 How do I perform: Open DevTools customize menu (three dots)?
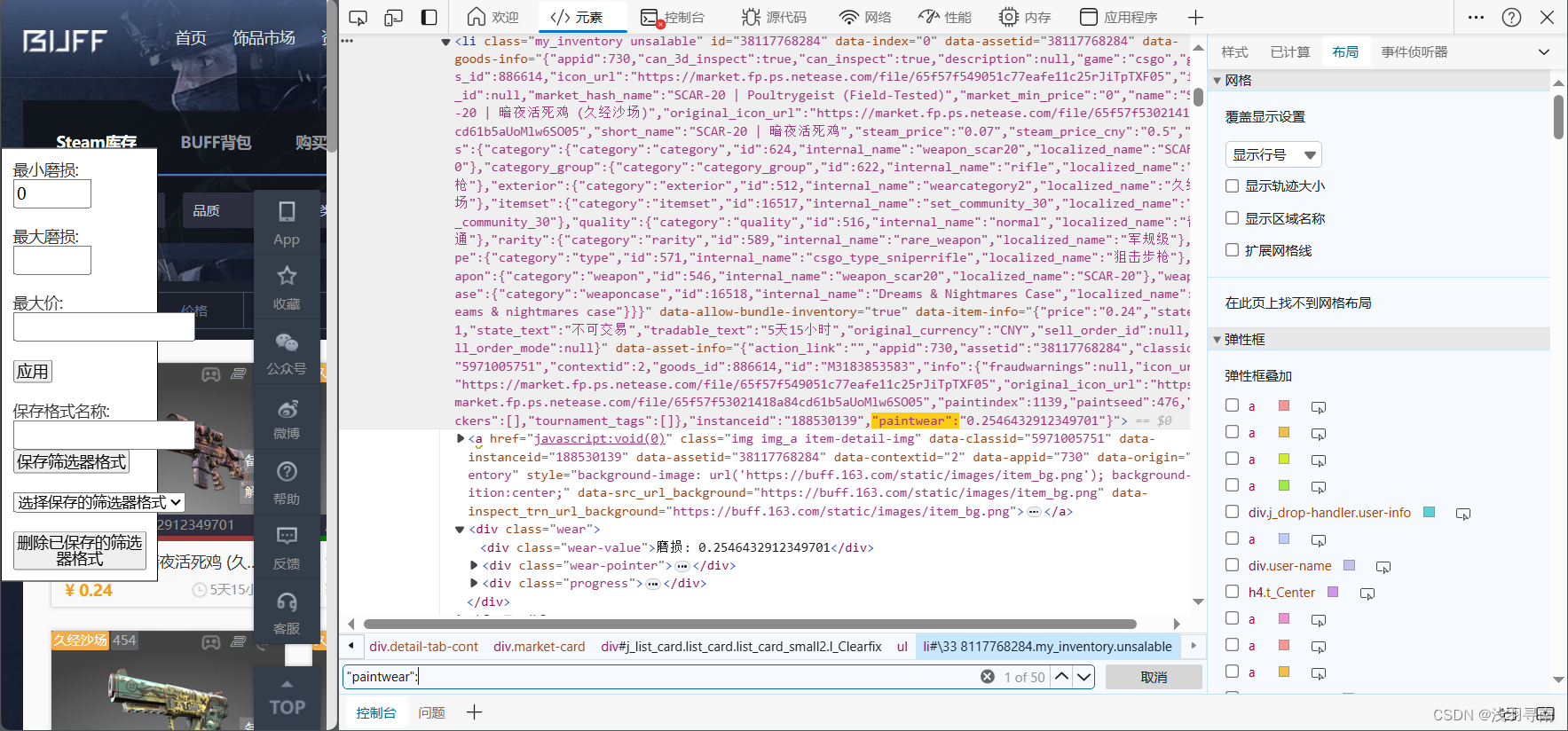click(1476, 17)
